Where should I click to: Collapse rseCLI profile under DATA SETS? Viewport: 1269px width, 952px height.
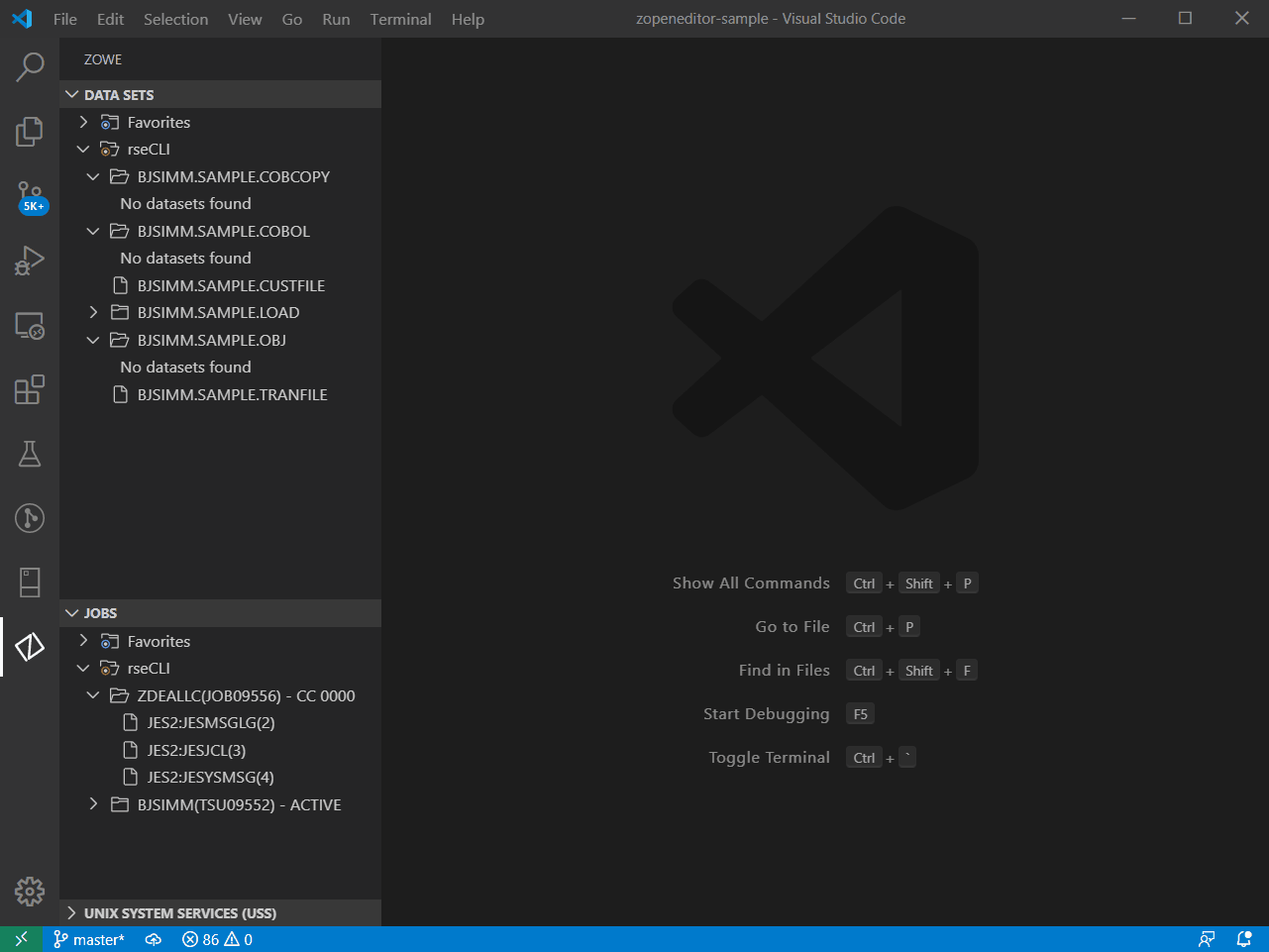[83, 150]
